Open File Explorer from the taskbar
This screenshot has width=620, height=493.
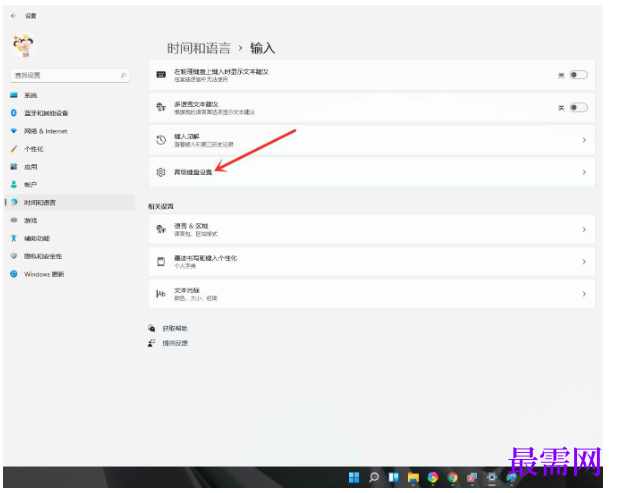(x=413, y=478)
